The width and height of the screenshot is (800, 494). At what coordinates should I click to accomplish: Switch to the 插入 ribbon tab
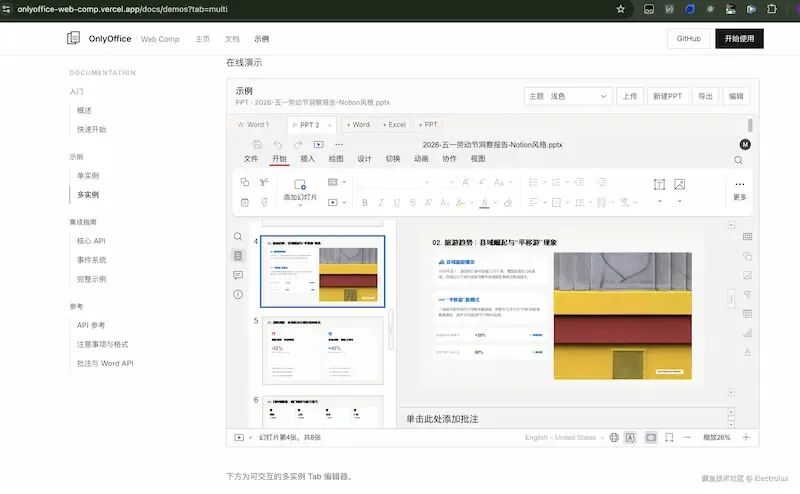tap(307, 159)
